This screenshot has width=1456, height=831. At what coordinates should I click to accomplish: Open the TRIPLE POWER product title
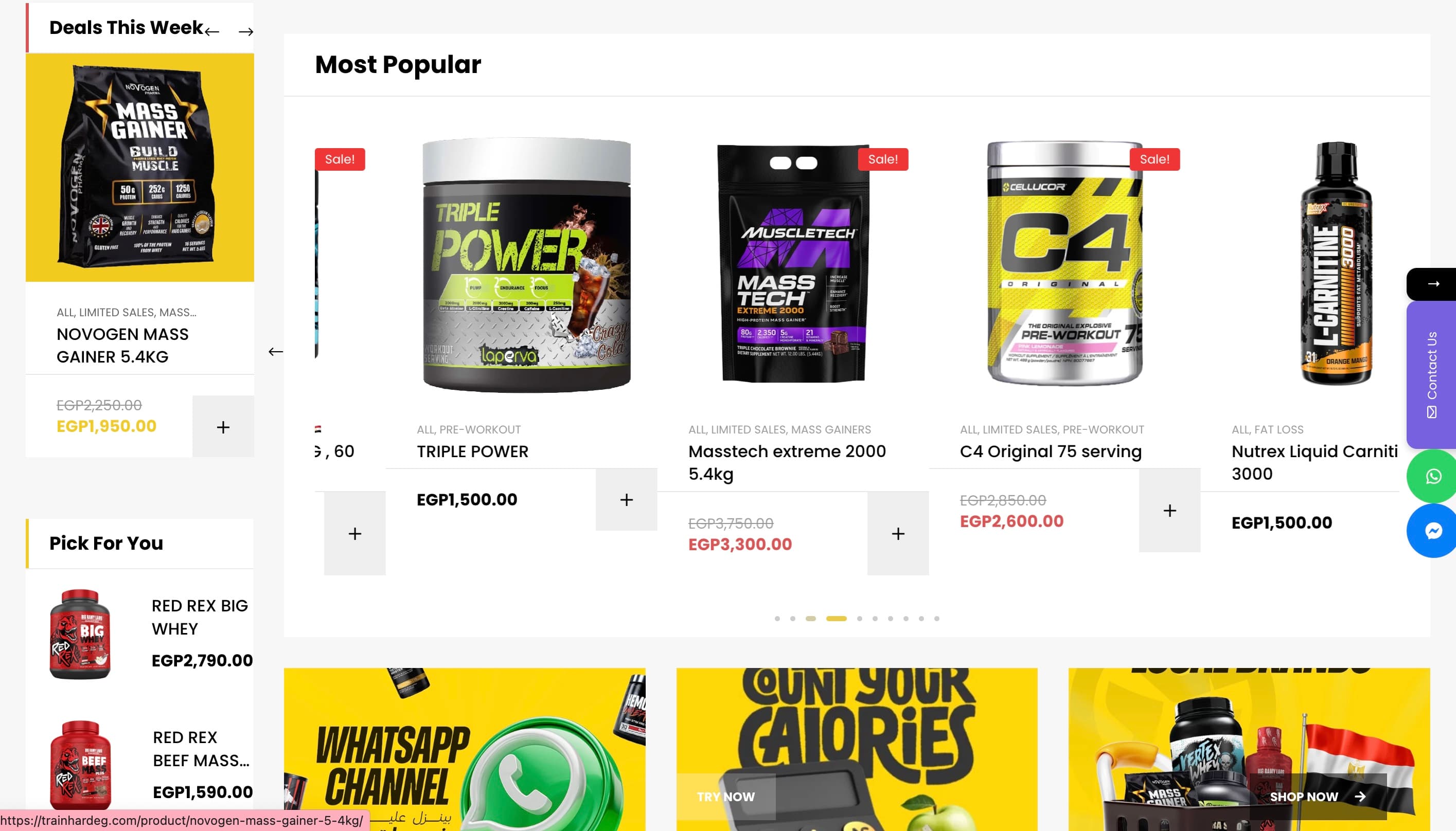click(472, 451)
